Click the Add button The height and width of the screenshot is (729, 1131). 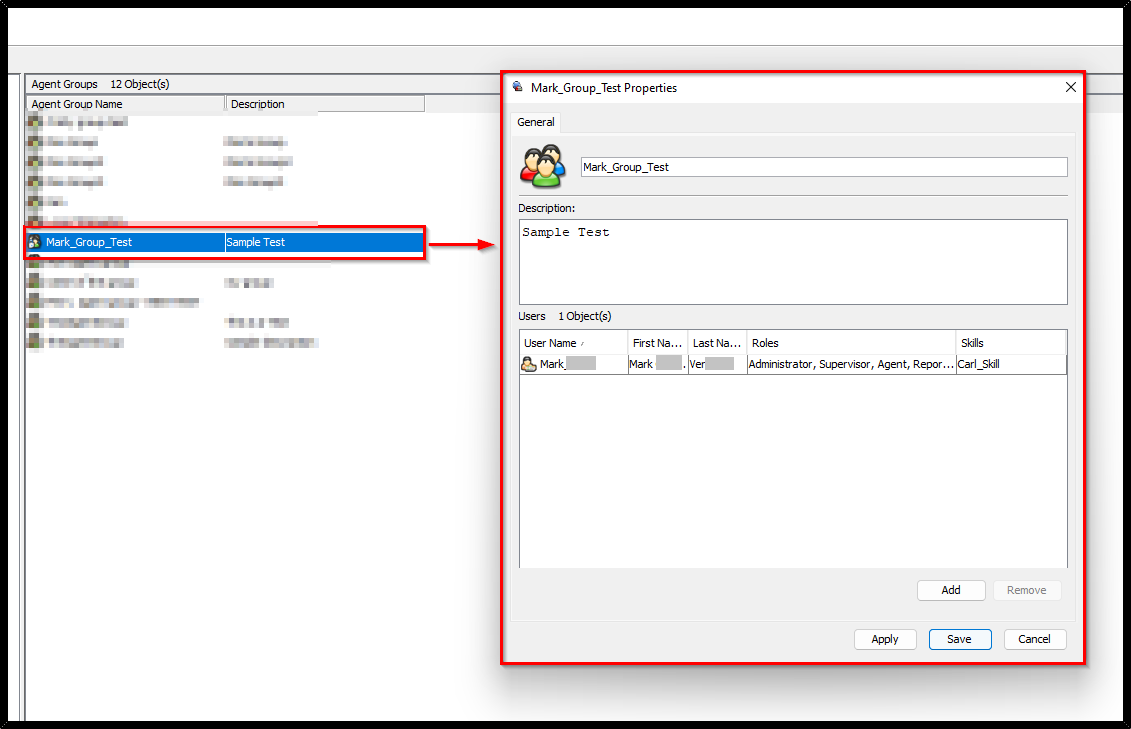[951, 590]
